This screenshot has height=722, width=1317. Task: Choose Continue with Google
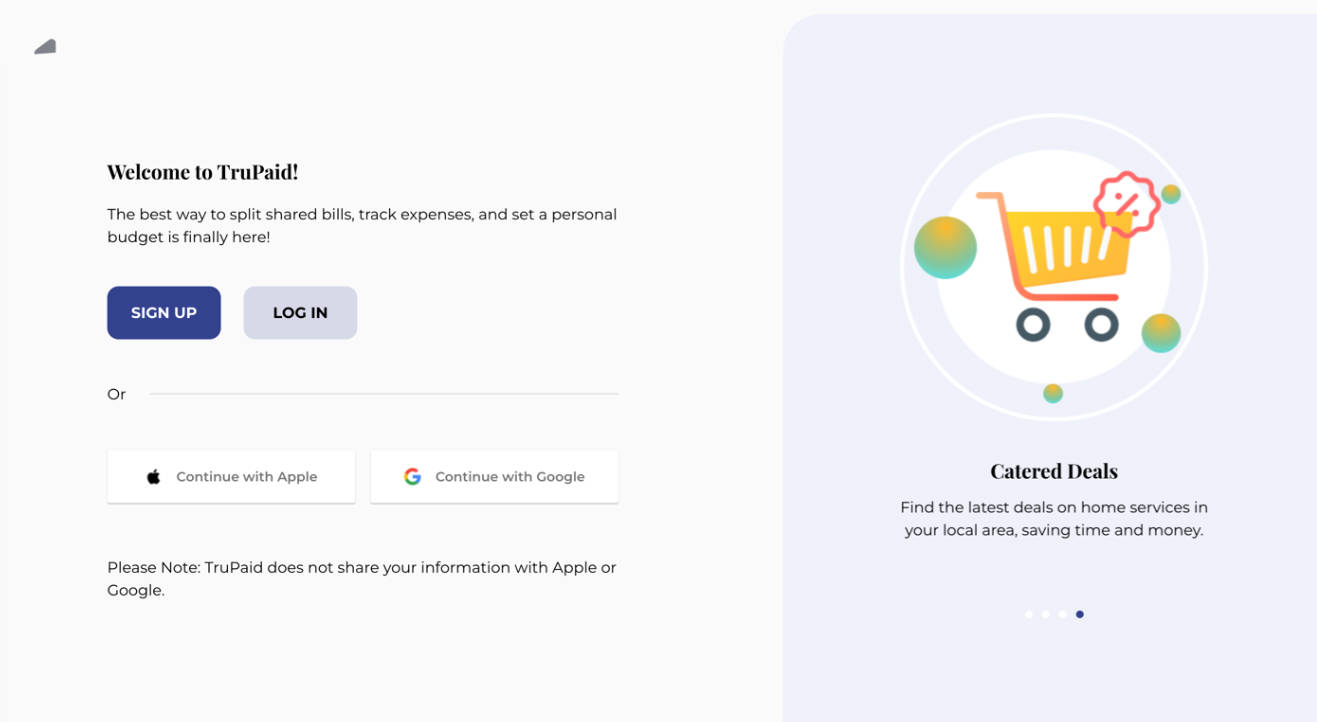point(494,476)
